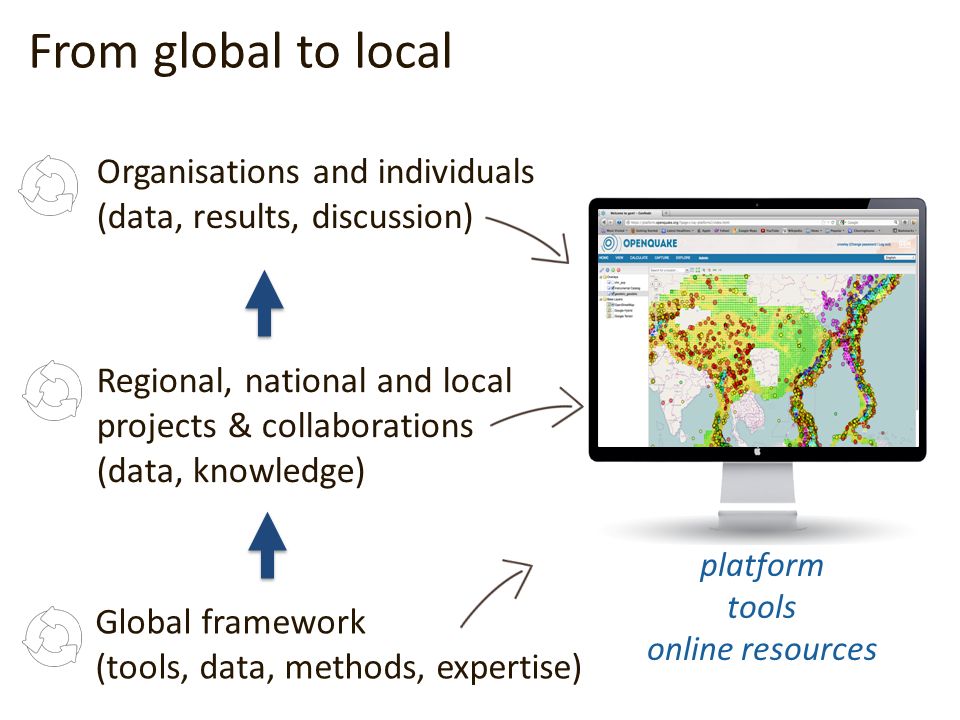Collapse the Base Layers tree folder

tap(601, 299)
